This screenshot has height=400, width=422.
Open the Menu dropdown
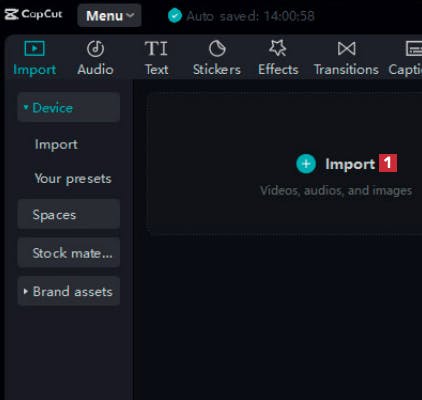pos(109,15)
